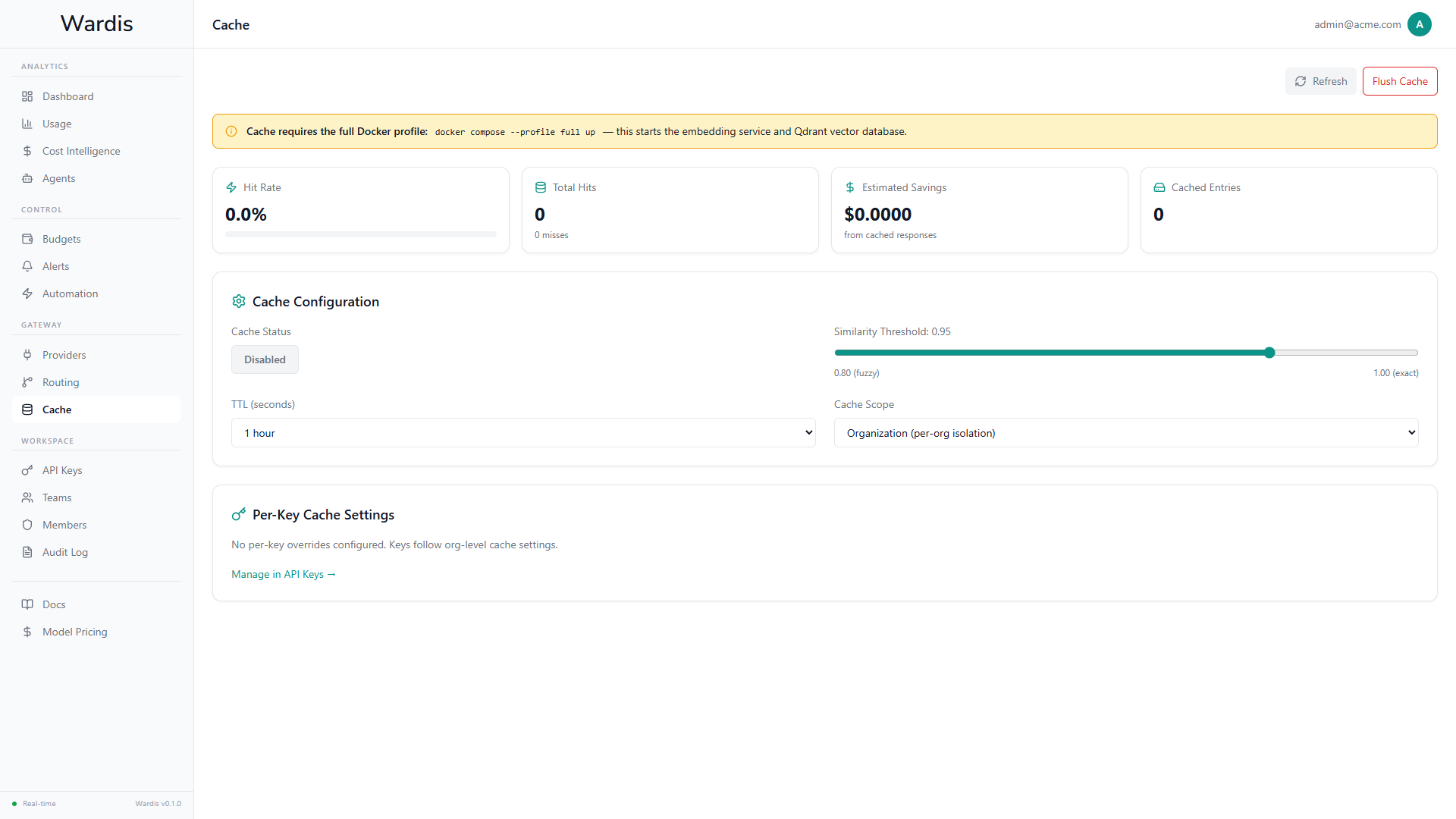Click the 0 misses text
The image size is (1456, 819).
click(x=551, y=235)
